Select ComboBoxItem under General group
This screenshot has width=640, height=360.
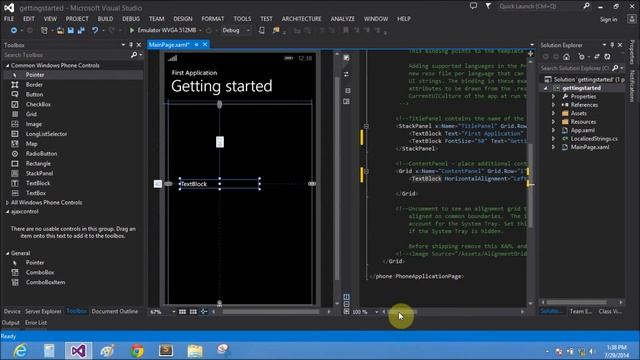click(45, 282)
